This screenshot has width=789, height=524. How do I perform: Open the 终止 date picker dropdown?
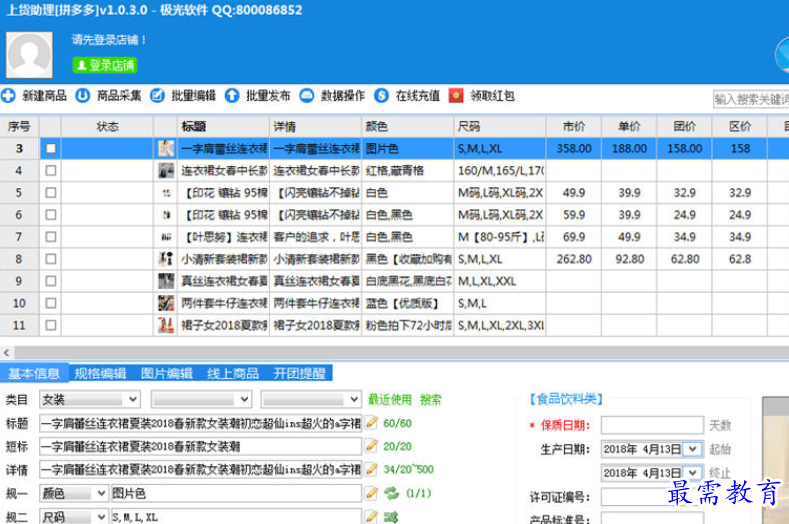click(693, 473)
